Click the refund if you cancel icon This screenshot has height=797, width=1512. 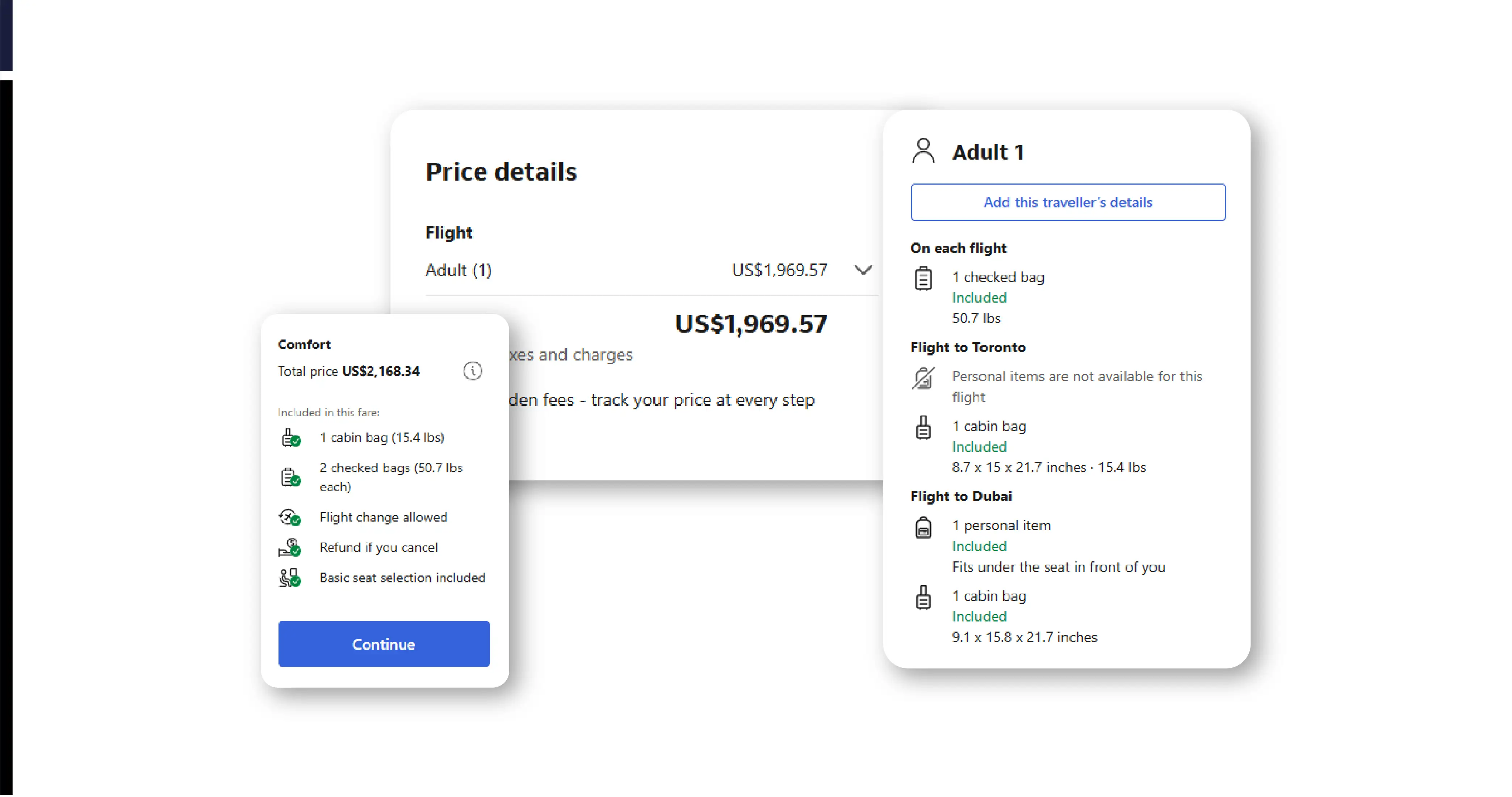point(289,548)
